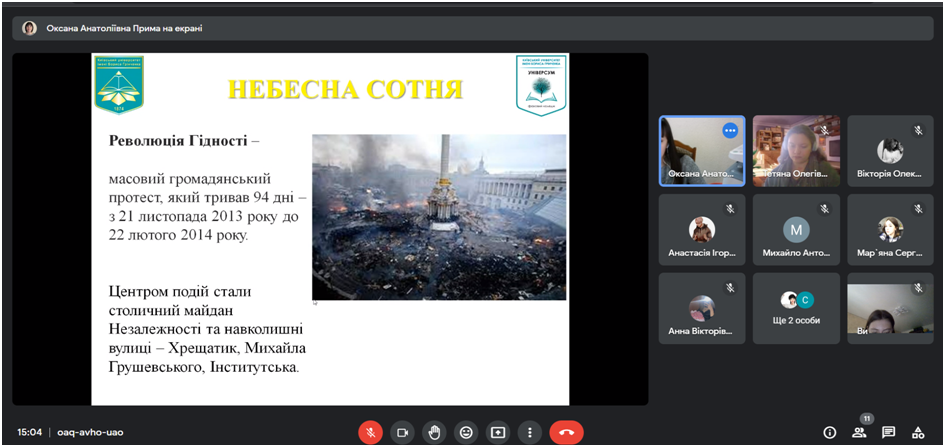Click Вікторія Олек… avatar photo
Viewport: 945px width, 447px height.
click(x=890, y=151)
